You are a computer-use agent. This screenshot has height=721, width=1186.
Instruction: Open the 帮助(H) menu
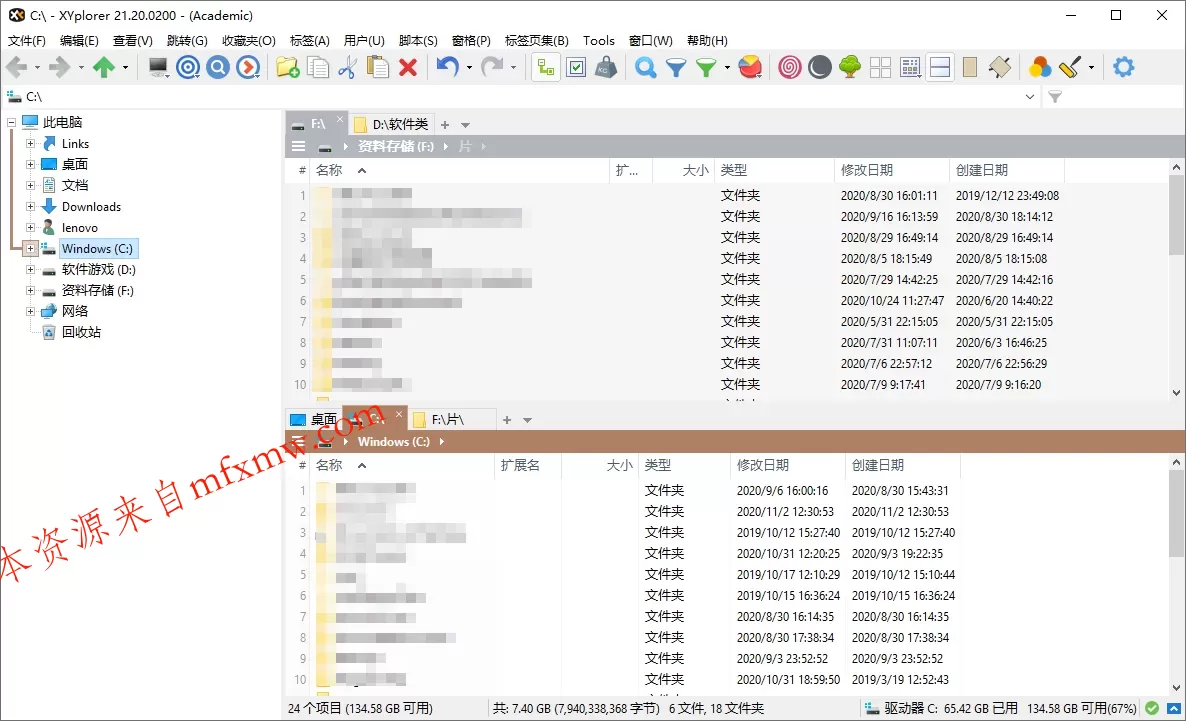[x=707, y=40]
